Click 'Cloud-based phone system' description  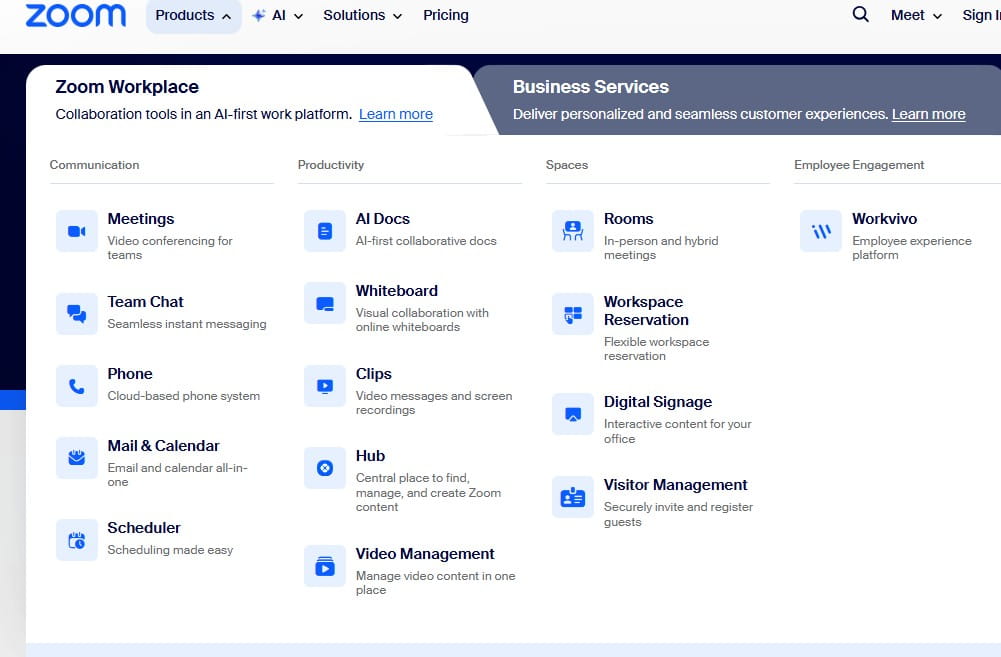click(x=183, y=396)
